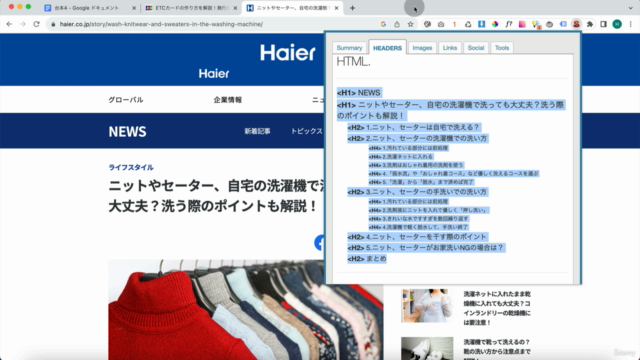
Task: Open the 企業情報 menu item
Action: click(x=228, y=100)
